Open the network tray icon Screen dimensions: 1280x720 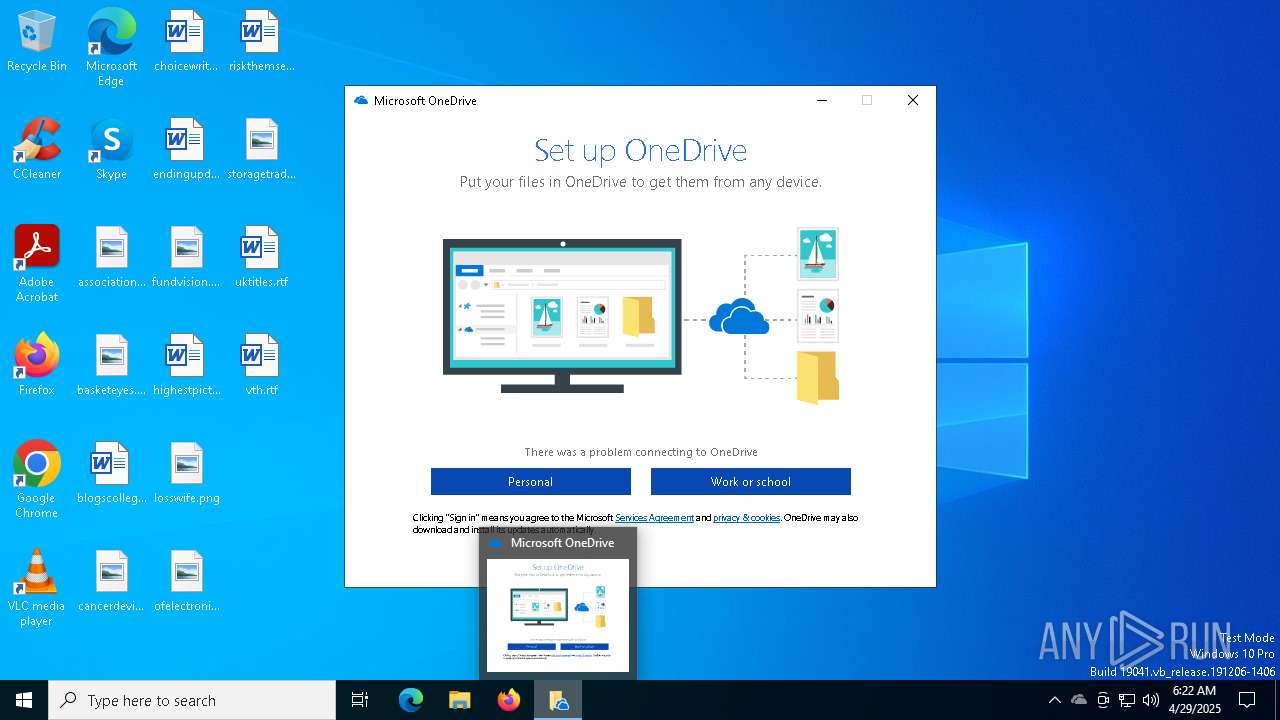coord(1127,700)
